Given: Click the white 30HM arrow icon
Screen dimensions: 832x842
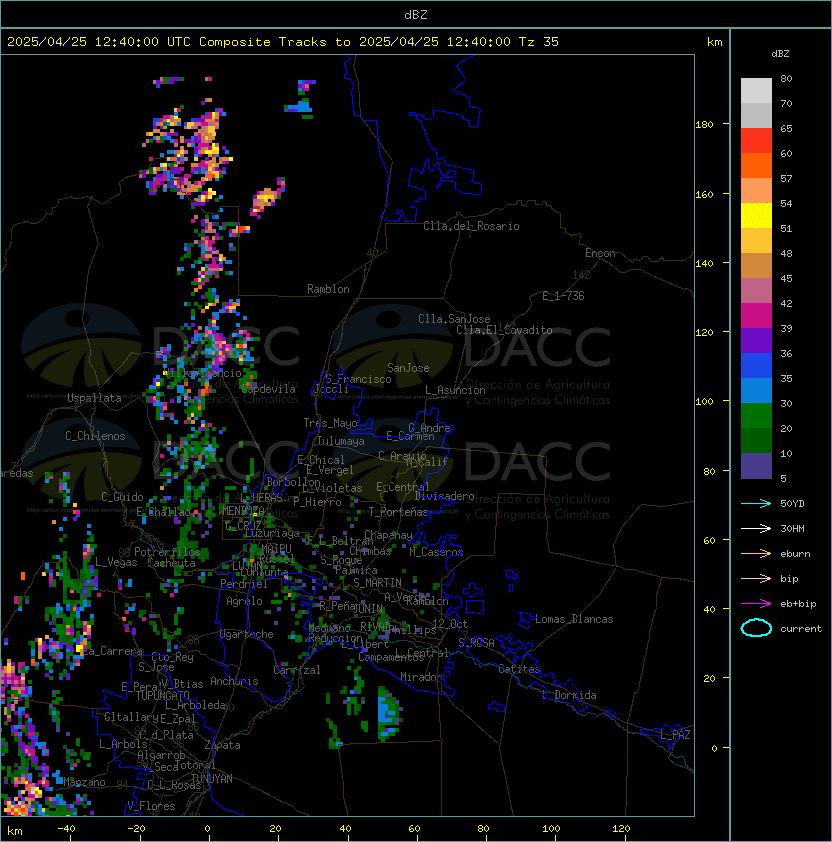Looking at the screenshot, I should pyautogui.click(x=756, y=528).
